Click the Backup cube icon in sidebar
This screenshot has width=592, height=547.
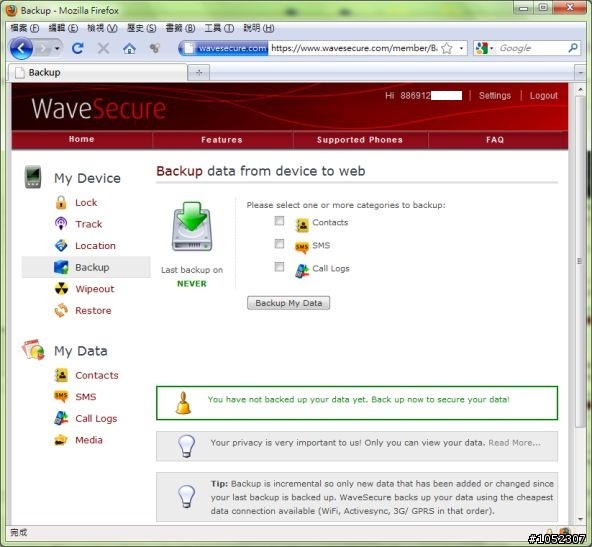[61, 267]
